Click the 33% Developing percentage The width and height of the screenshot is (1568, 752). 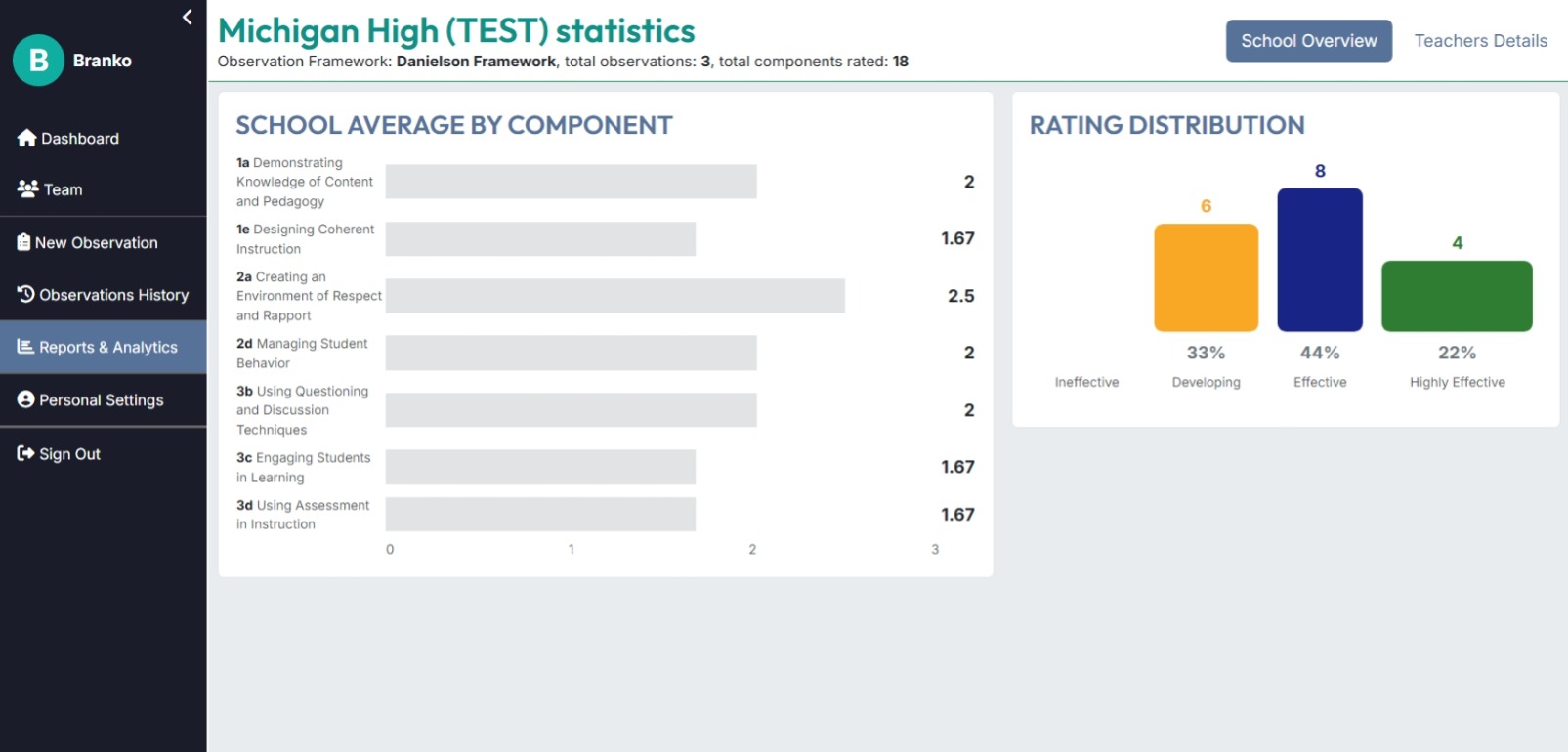(x=1206, y=353)
